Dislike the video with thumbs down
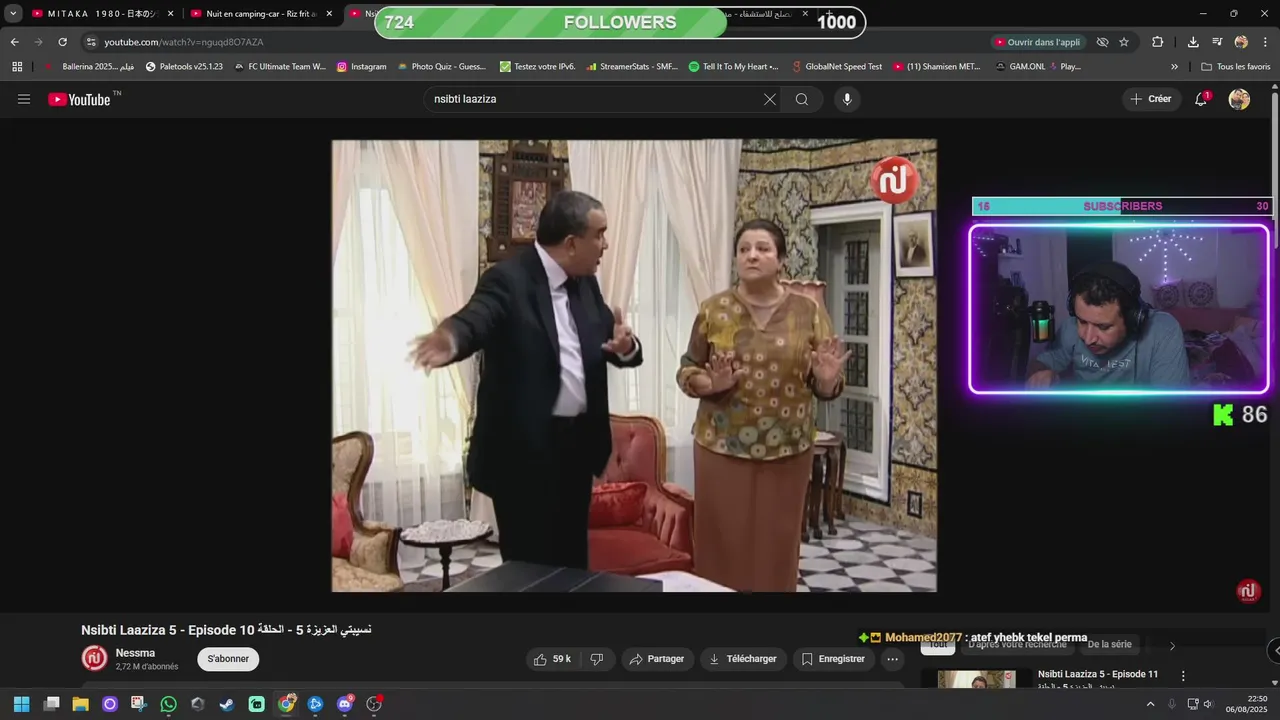 click(x=597, y=659)
